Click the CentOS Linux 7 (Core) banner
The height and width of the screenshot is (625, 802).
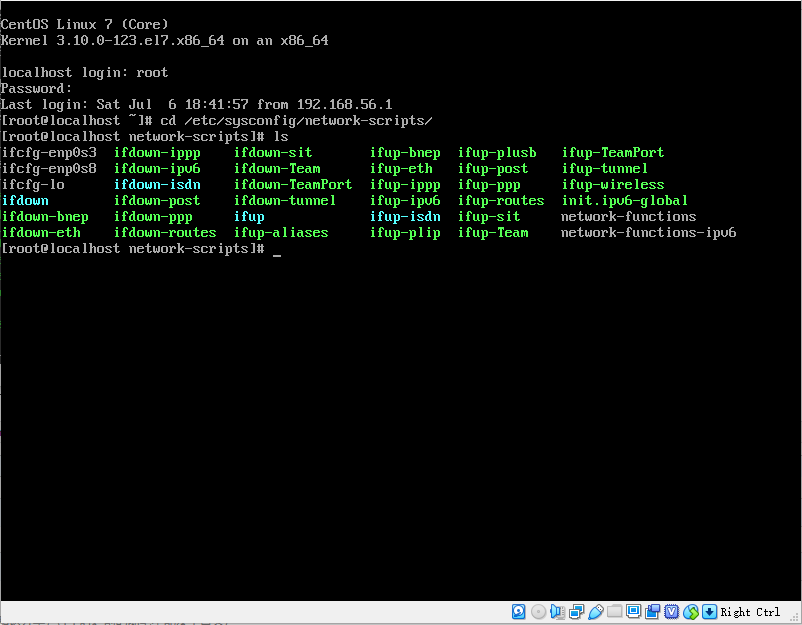[85, 25]
